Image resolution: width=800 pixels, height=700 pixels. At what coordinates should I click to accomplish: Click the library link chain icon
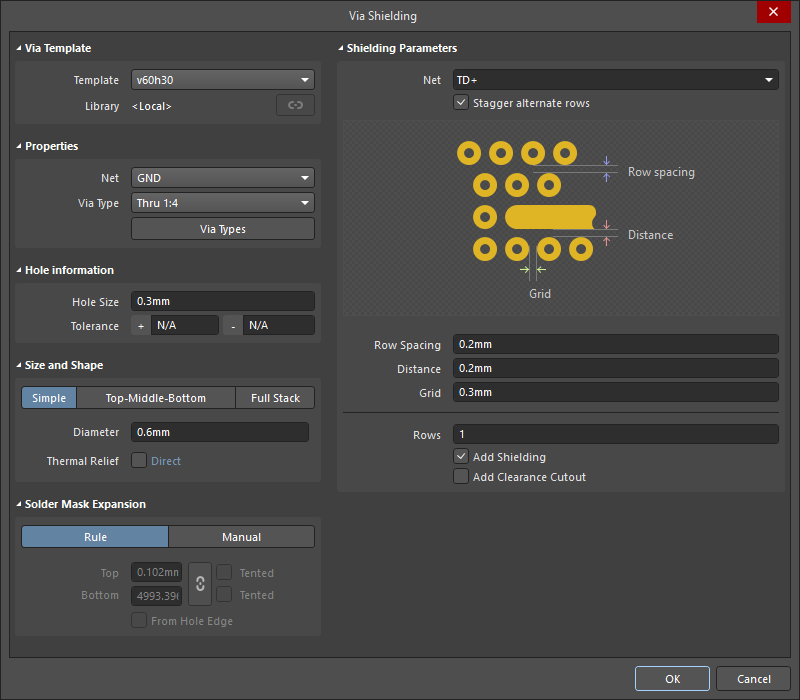coord(295,106)
